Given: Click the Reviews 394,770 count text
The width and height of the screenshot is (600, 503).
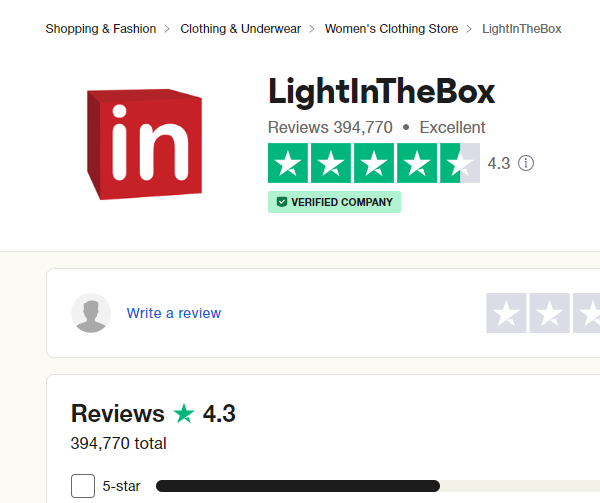Looking at the screenshot, I should pos(330,127).
